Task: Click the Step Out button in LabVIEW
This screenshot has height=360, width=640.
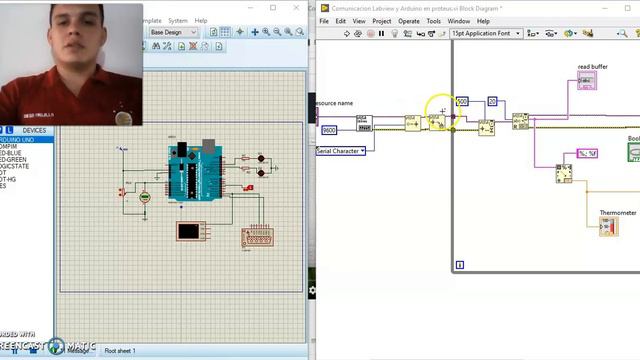Action: click(x=442, y=33)
